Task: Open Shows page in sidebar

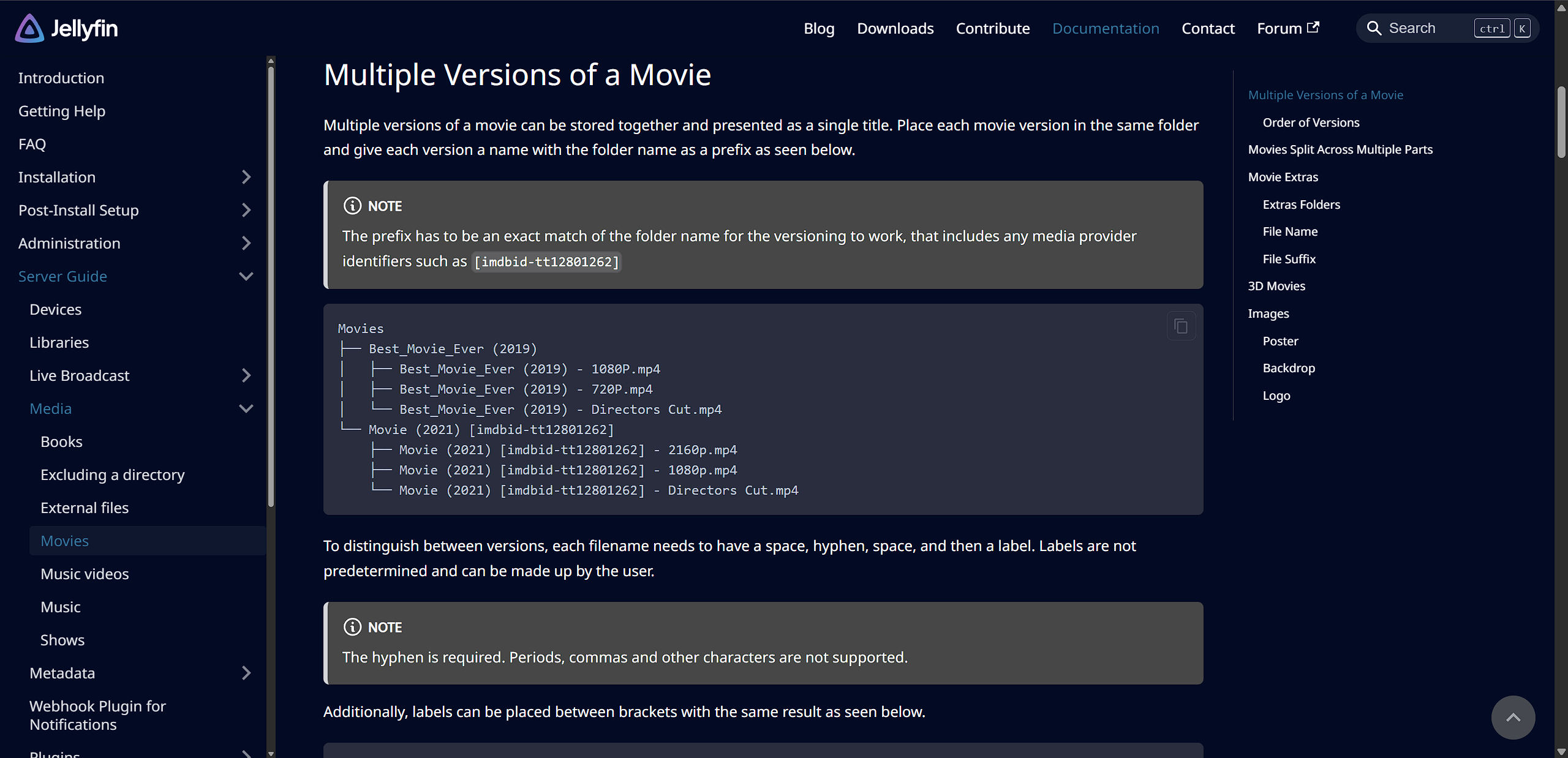Action: 62,640
